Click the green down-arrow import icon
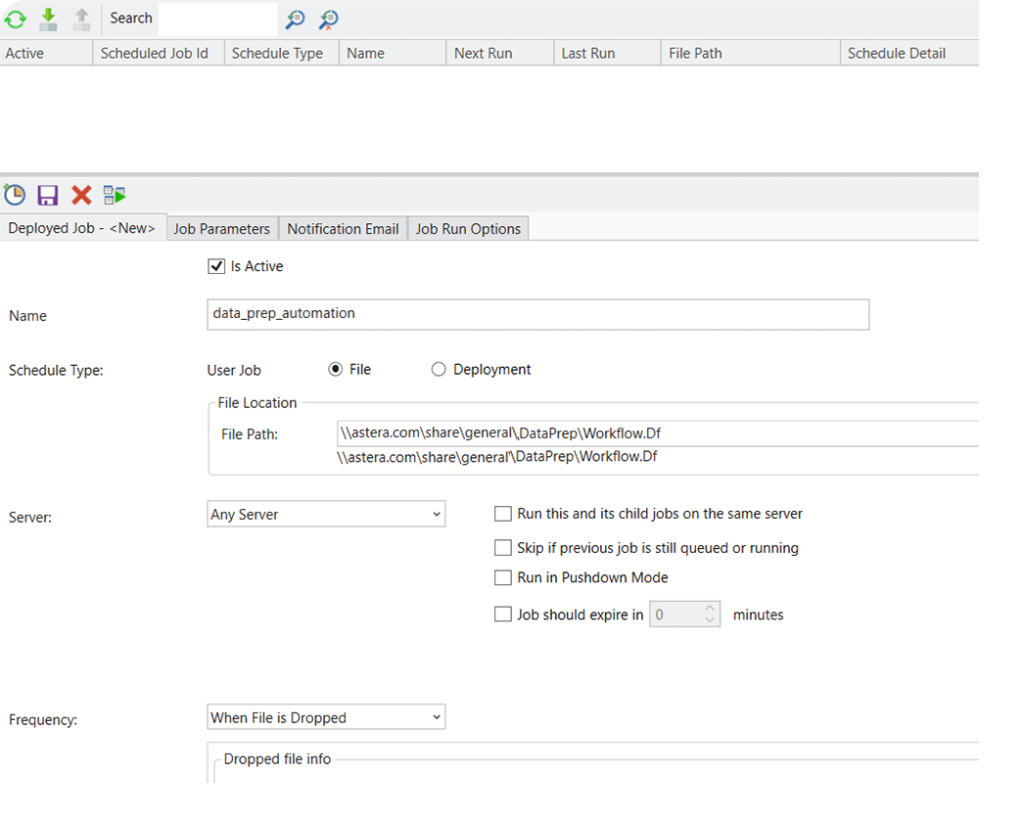This screenshot has width=1024, height=821. click(x=48, y=19)
